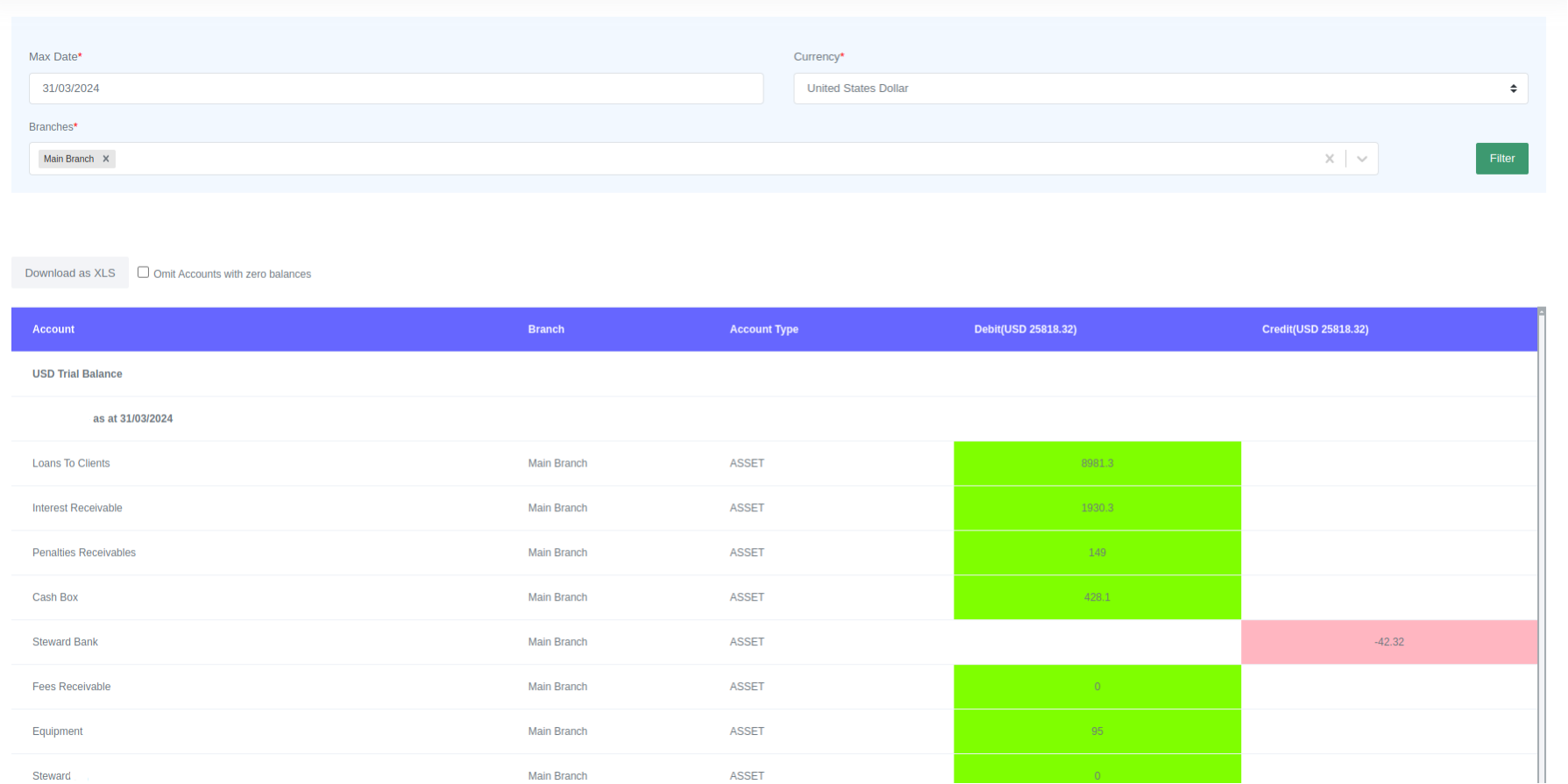
Task: Click the Max Date input field
Action: (395, 89)
